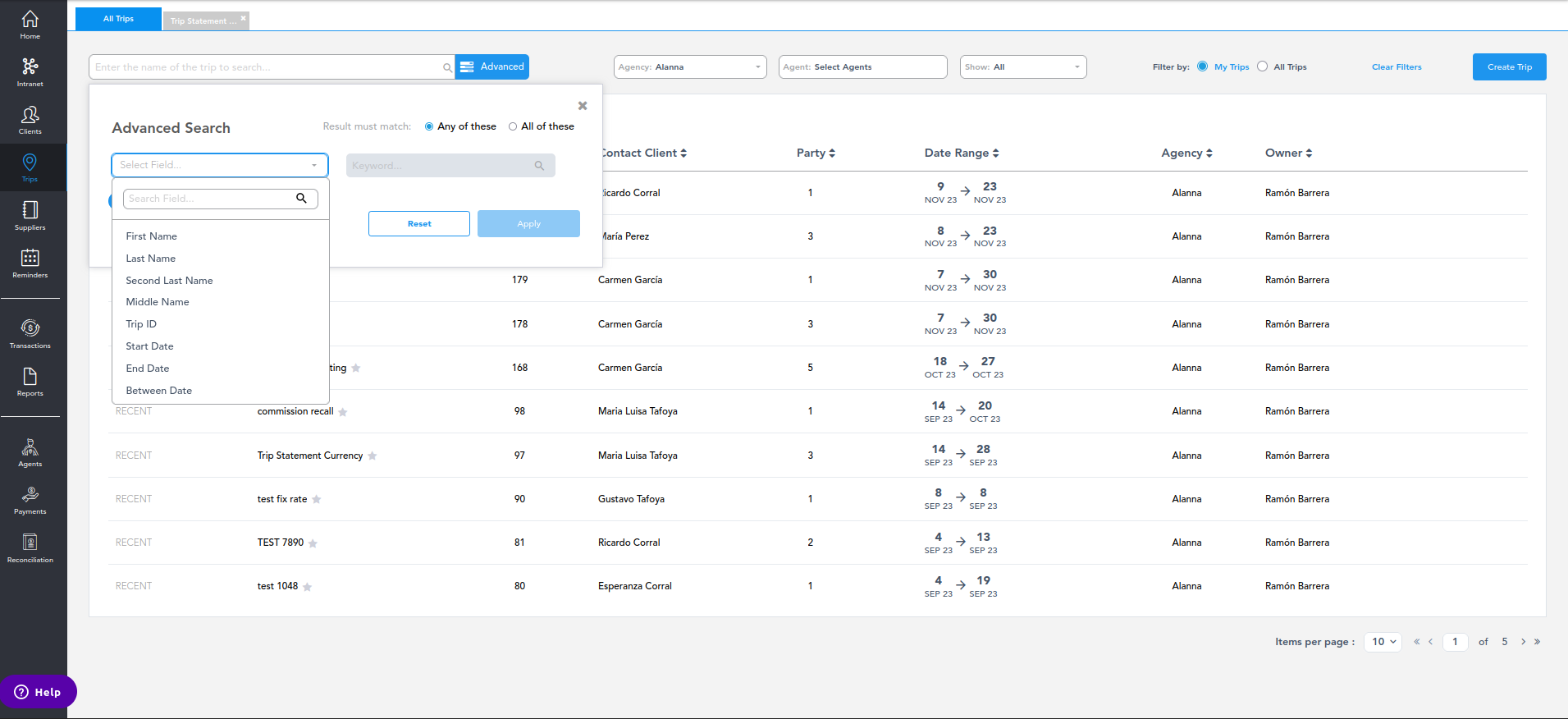
Task: Open the Home page from sidebar
Action: (x=30, y=24)
